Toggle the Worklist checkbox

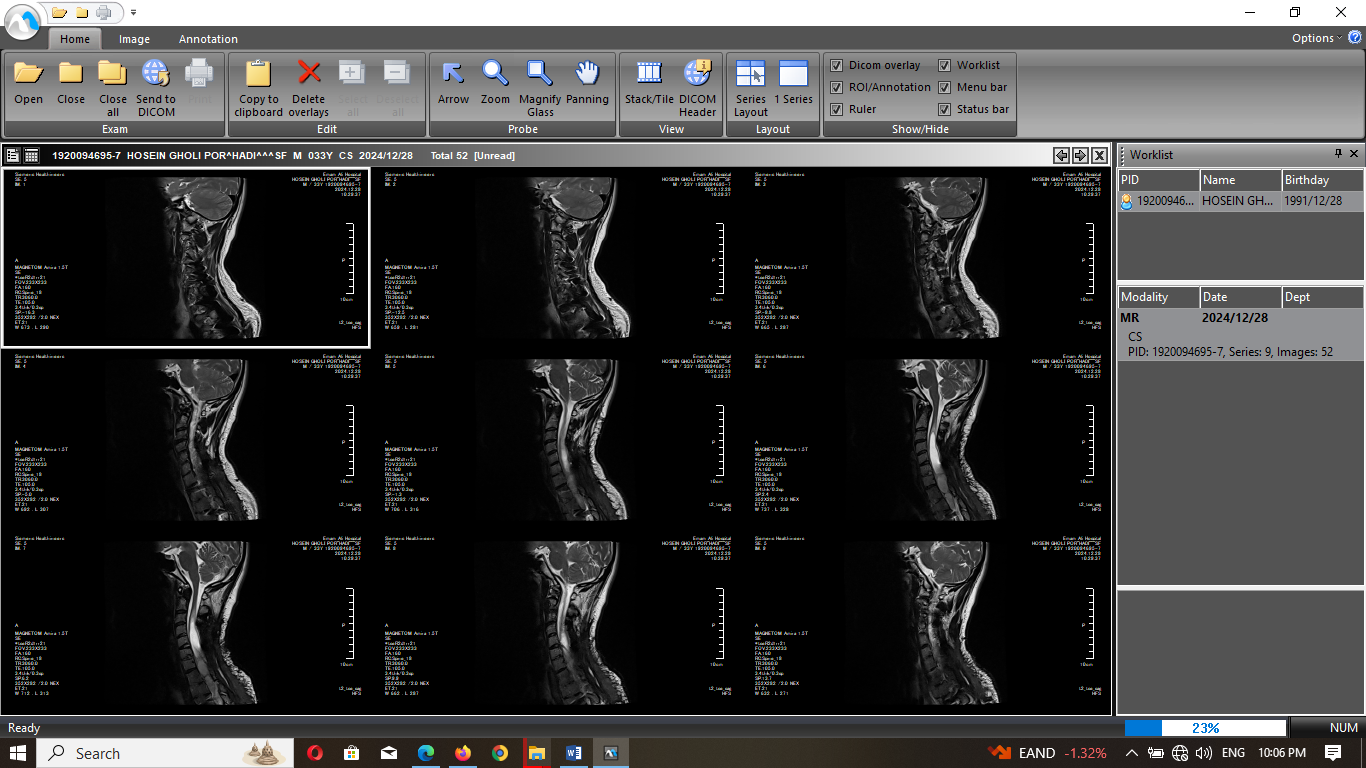(x=944, y=65)
